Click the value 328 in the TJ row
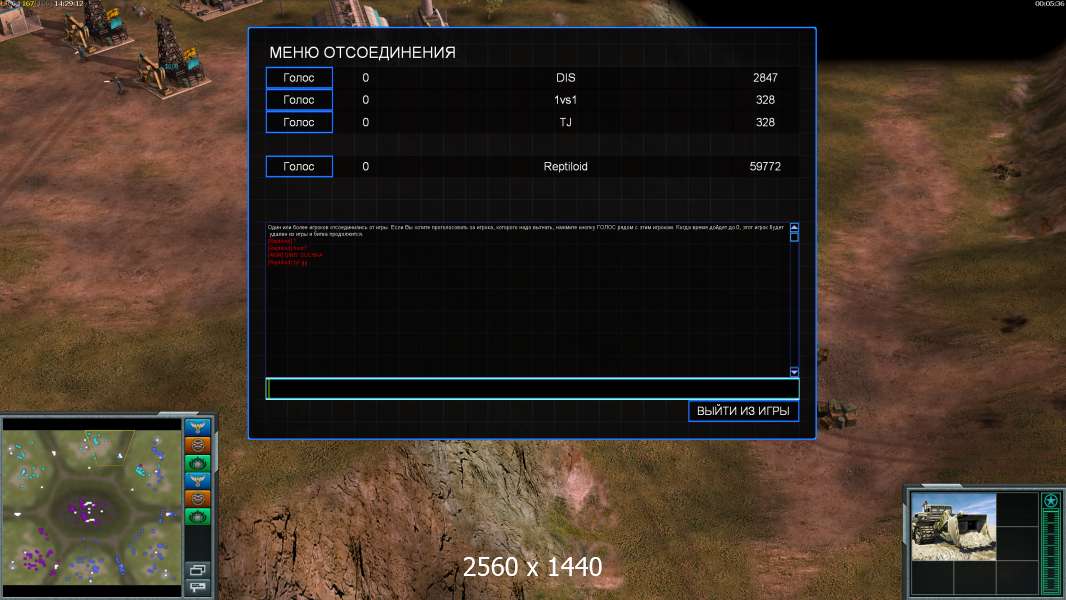Viewport: 1066px width, 600px height. pyautogui.click(x=766, y=122)
